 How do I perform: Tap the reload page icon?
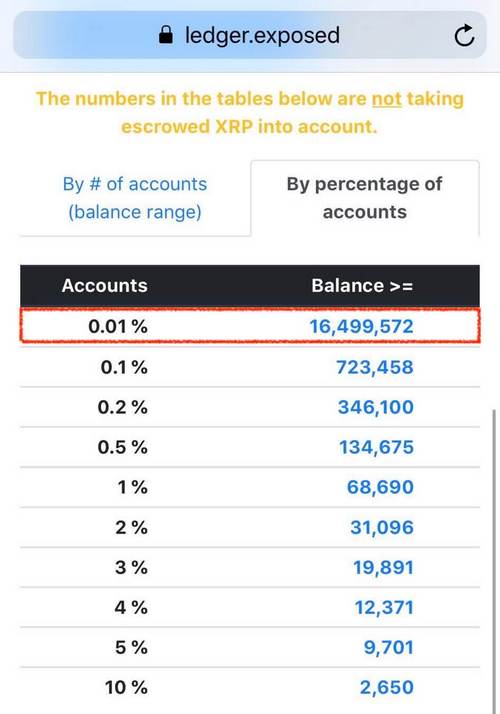tap(464, 36)
